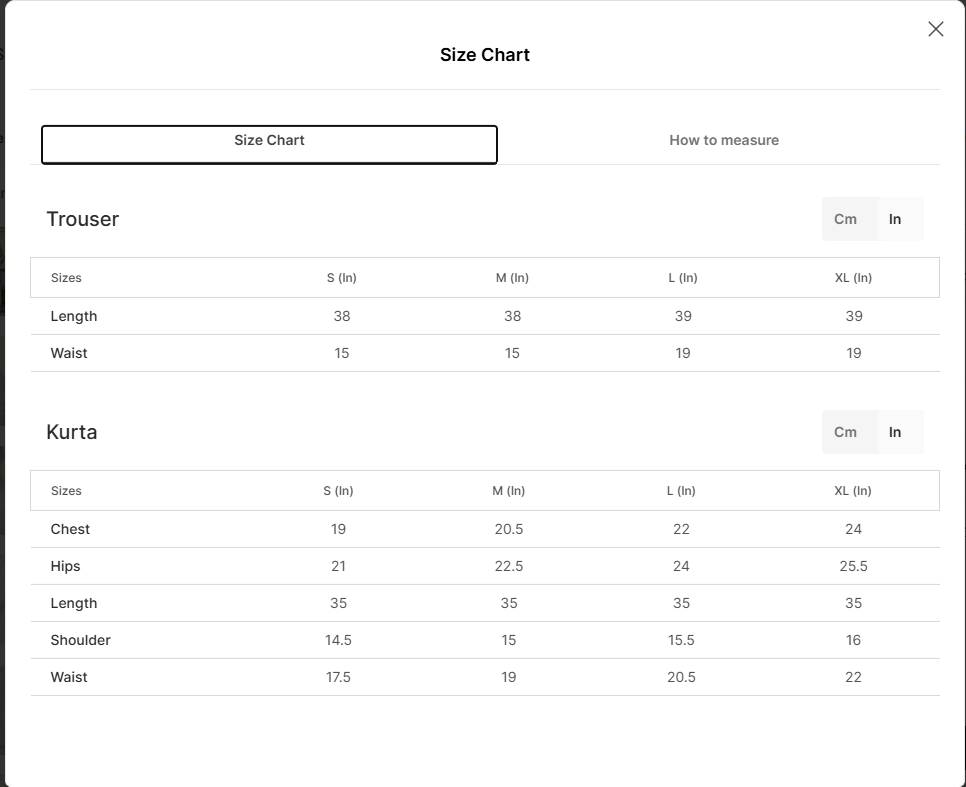Switch to the How to measure tab
Viewport: 966px width, 787px height.
[724, 141]
